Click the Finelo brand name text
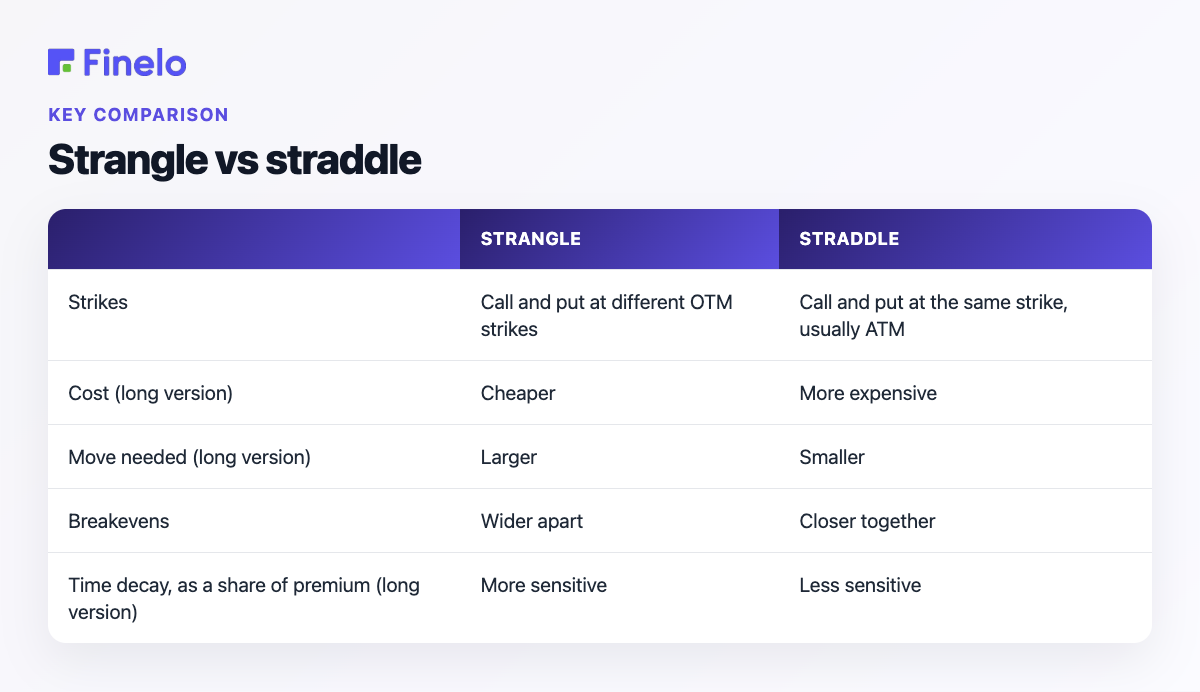Image resolution: width=1200 pixels, height=692 pixels. (x=135, y=62)
